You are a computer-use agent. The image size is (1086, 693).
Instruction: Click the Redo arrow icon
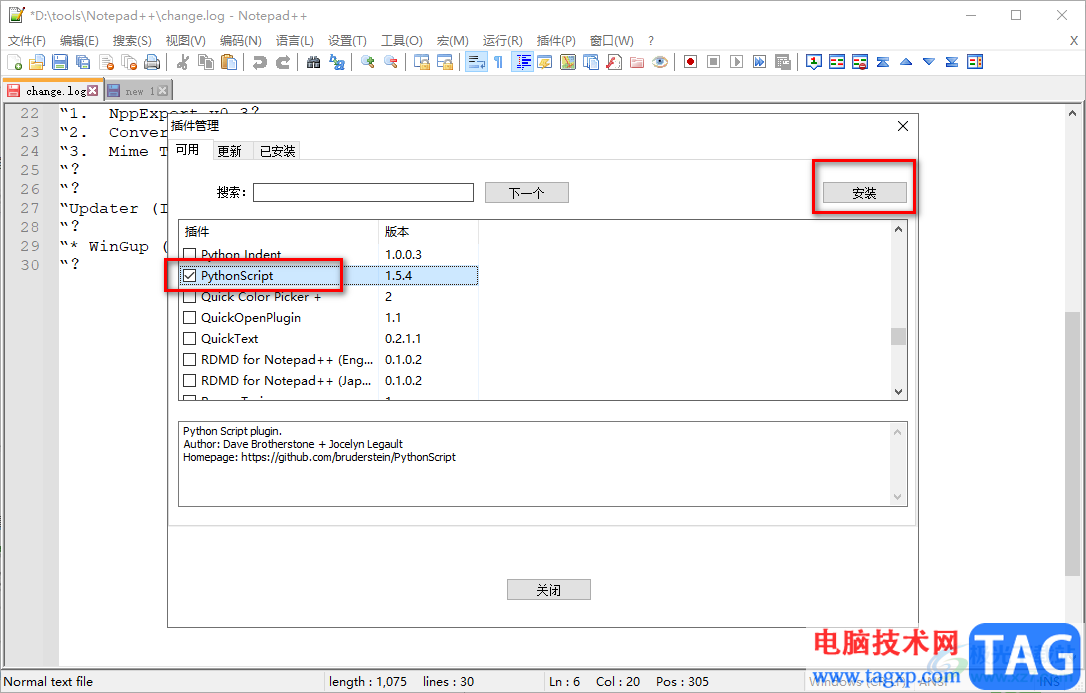[x=283, y=62]
